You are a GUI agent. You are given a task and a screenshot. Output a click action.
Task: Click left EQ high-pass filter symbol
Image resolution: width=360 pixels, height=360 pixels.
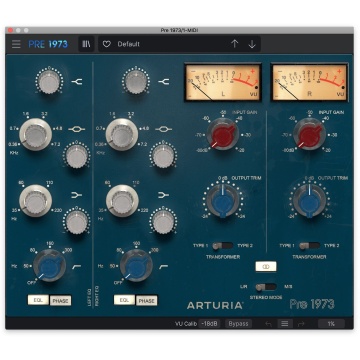pos(77,266)
